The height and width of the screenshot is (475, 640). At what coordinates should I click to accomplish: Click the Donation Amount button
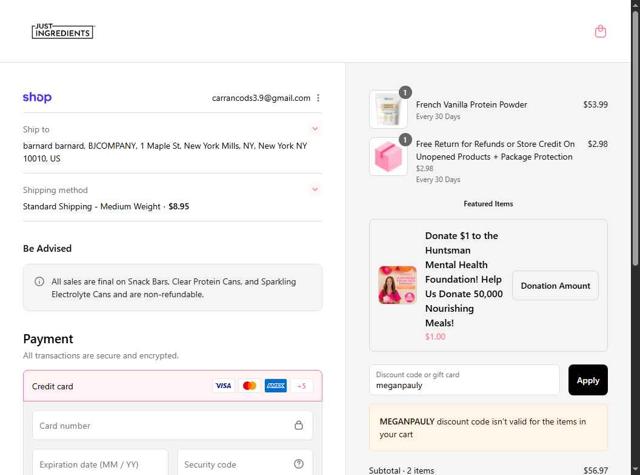[x=556, y=286]
